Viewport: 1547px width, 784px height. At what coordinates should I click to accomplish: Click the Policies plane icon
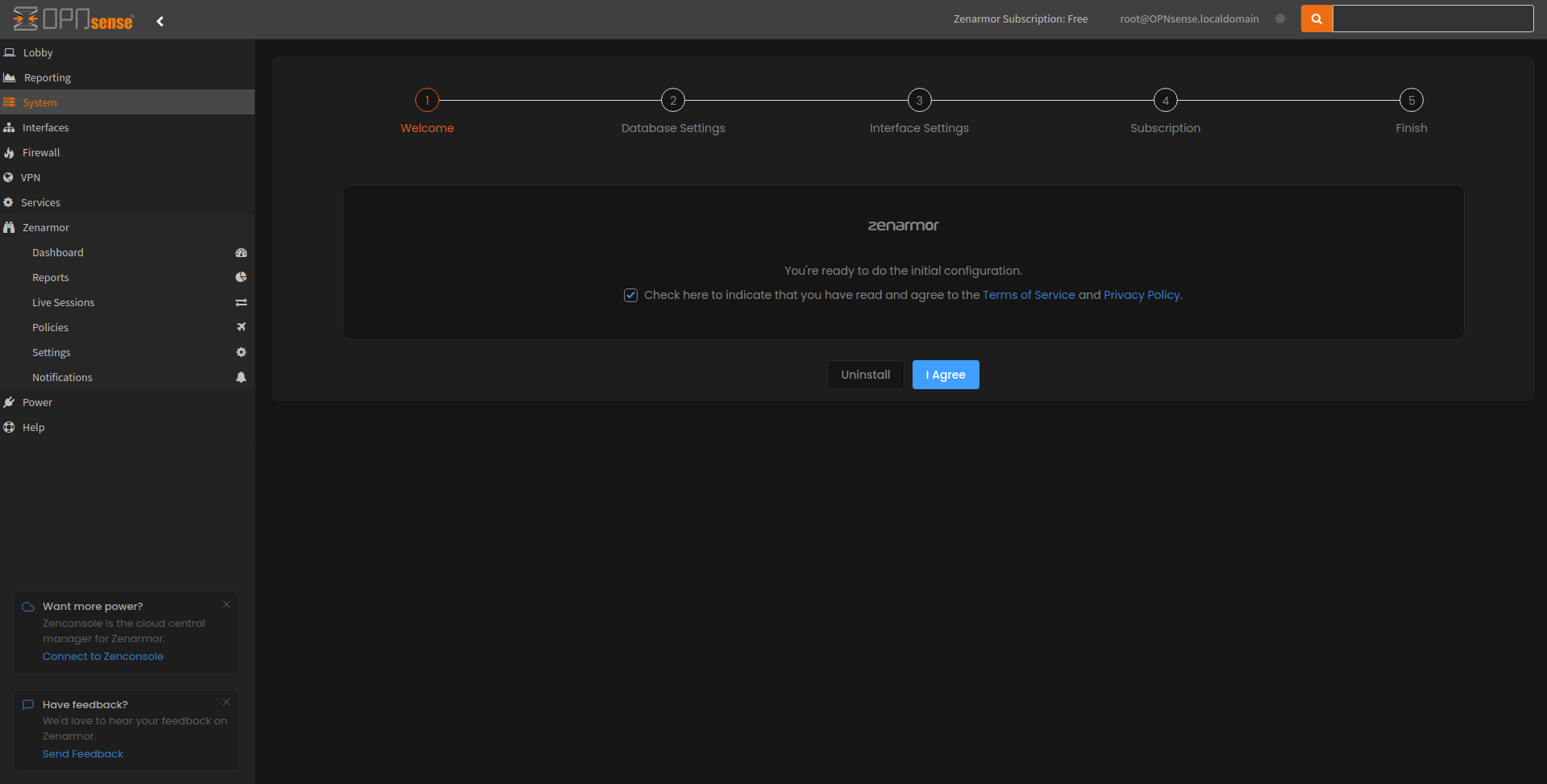241,327
